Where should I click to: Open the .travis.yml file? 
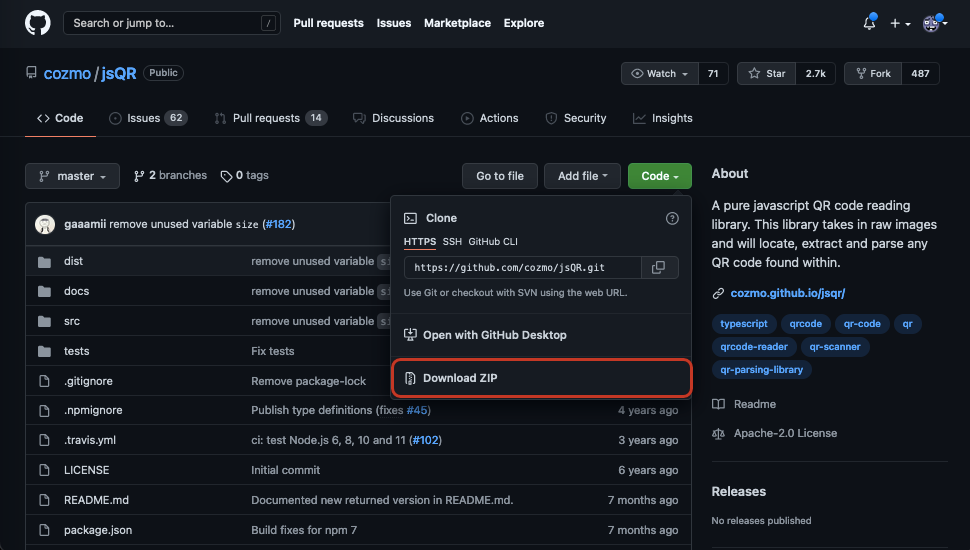(90, 440)
